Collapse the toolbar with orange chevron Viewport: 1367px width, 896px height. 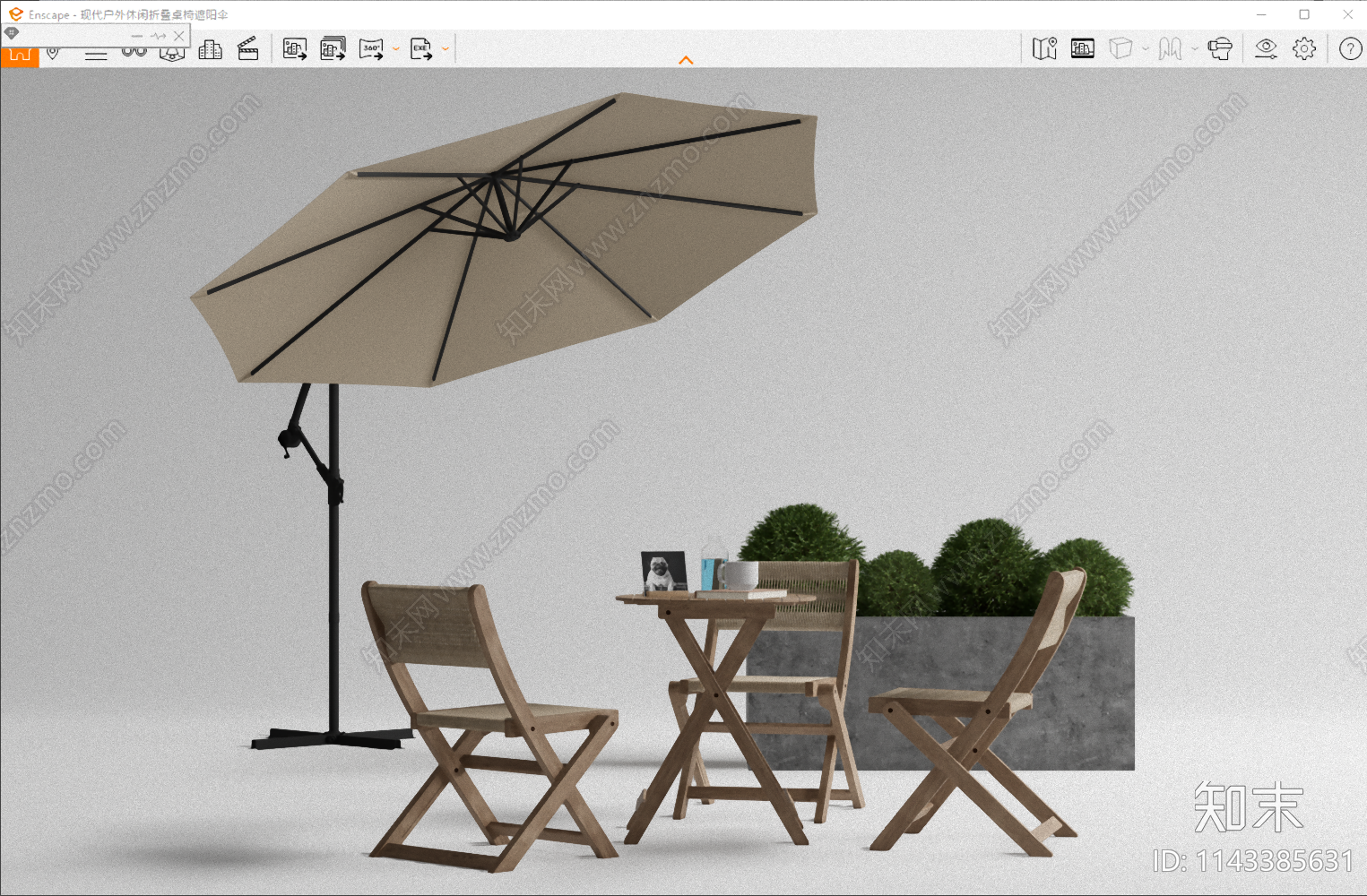pos(686,60)
